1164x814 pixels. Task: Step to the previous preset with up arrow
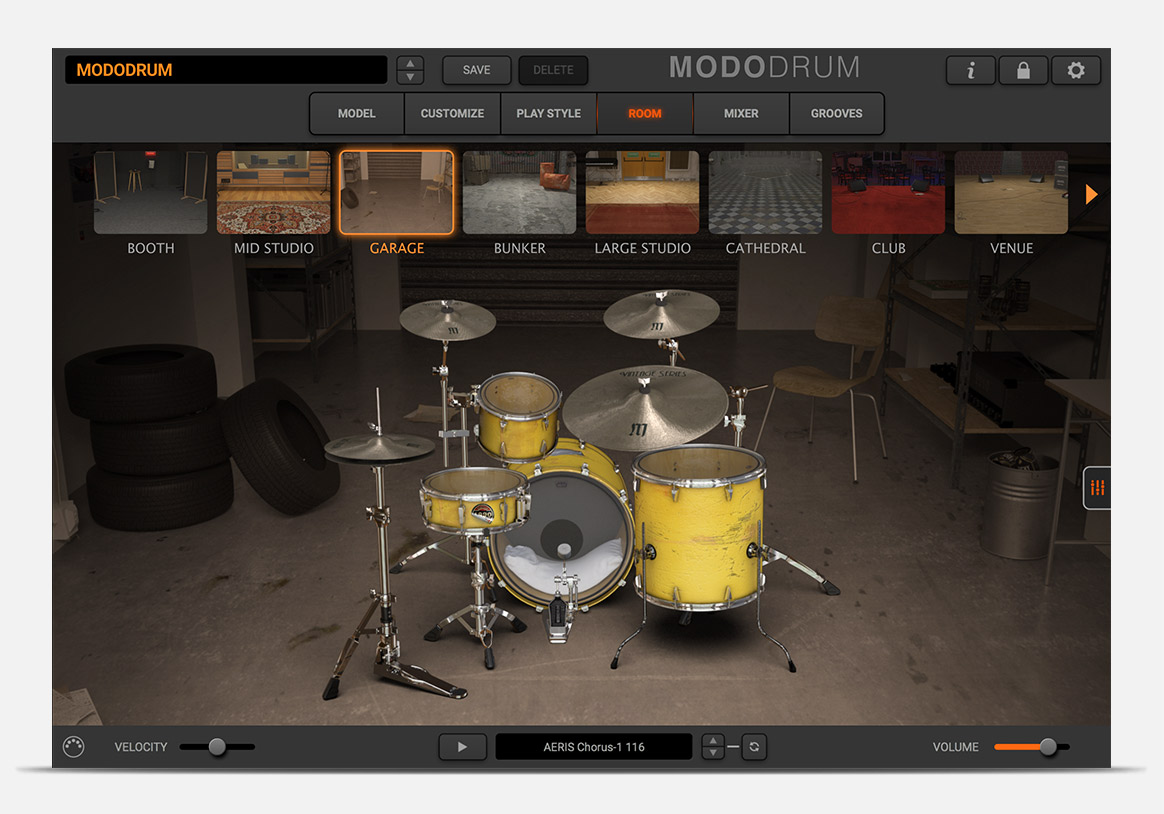pyautogui.click(x=411, y=63)
